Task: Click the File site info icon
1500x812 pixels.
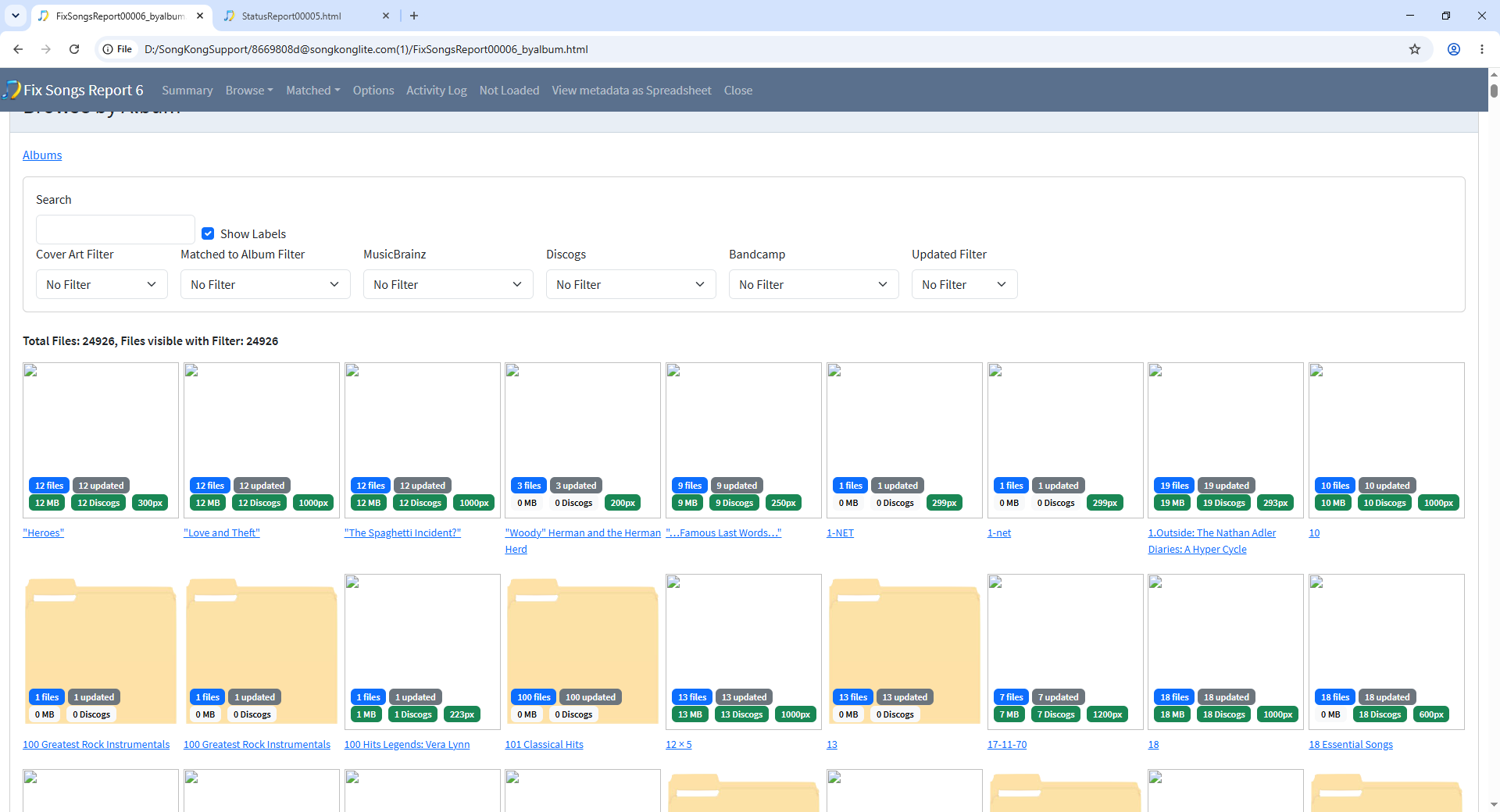Action: click(117, 49)
